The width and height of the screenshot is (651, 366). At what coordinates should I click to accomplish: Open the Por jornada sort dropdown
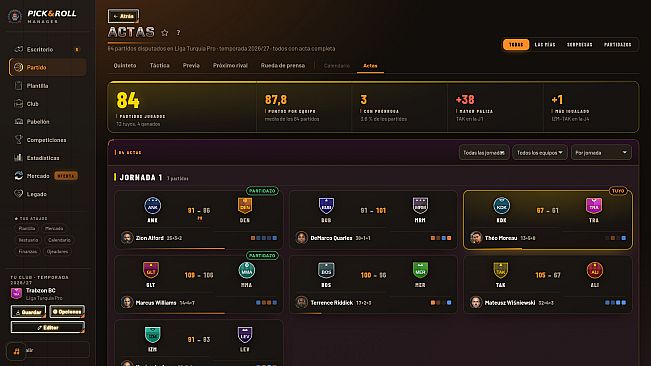click(601, 153)
